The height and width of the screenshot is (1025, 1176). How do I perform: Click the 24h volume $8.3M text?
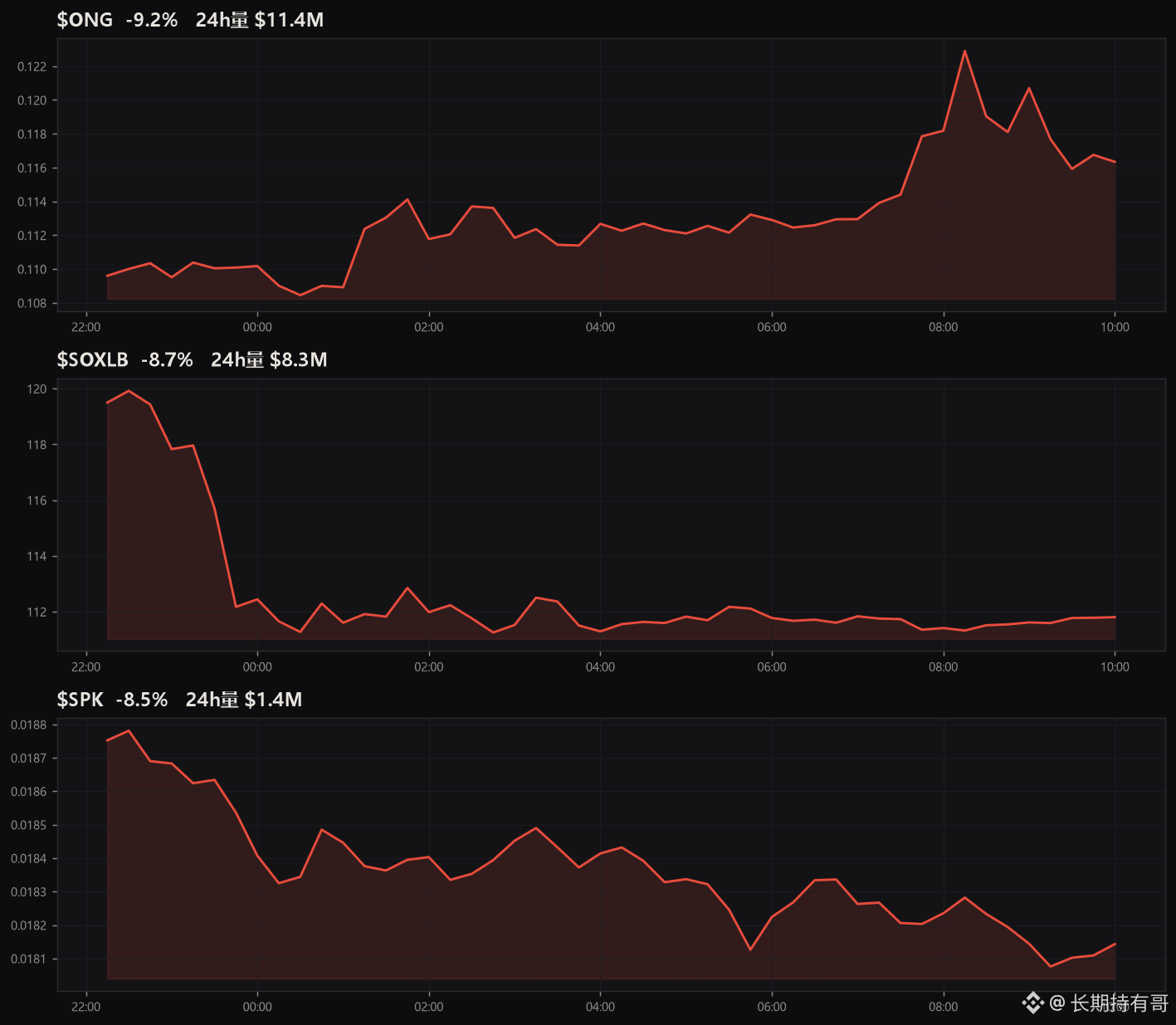pos(269,359)
